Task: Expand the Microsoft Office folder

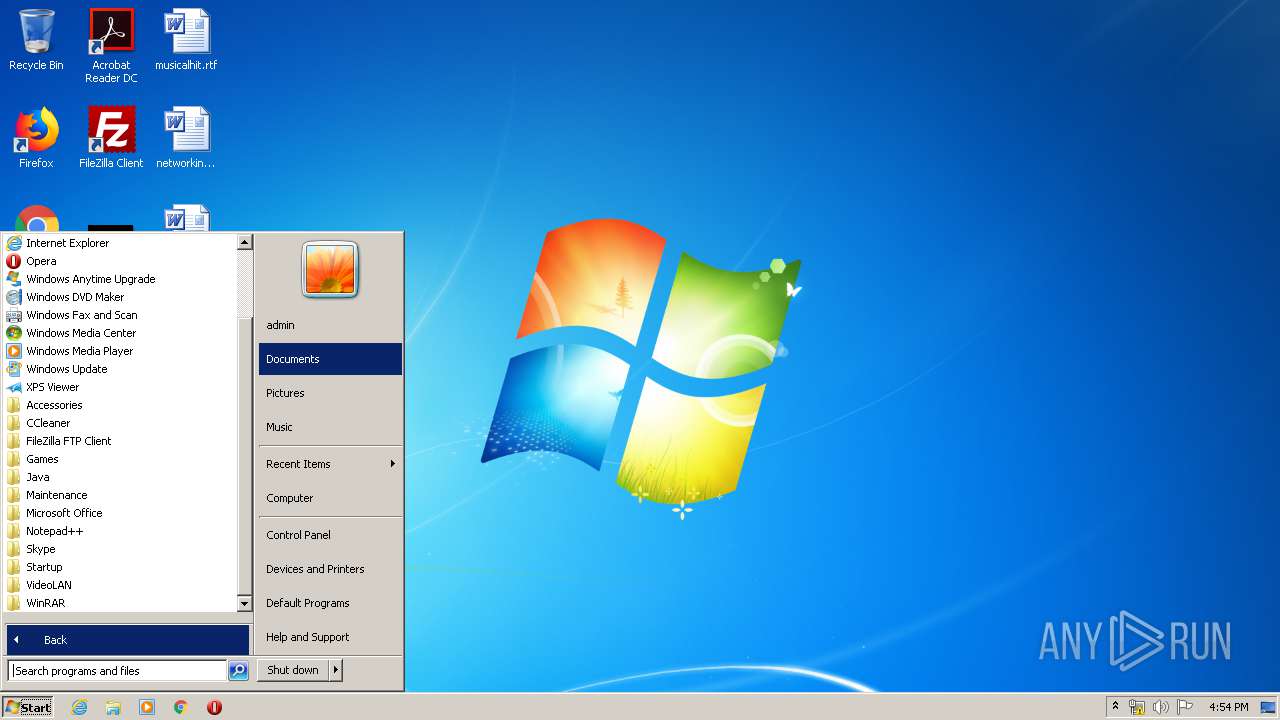Action: tap(120, 513)
